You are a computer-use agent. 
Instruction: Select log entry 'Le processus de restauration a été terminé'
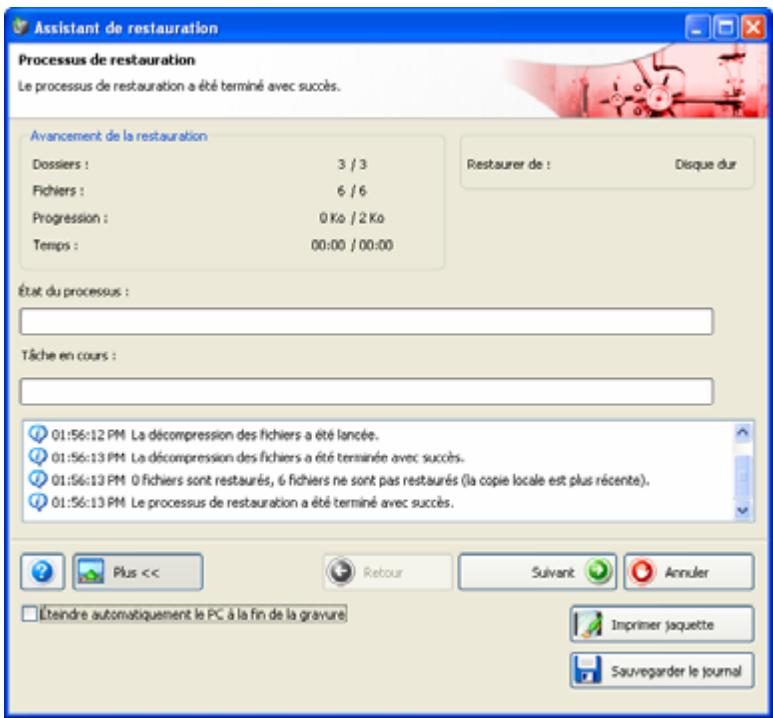[241, 503]
